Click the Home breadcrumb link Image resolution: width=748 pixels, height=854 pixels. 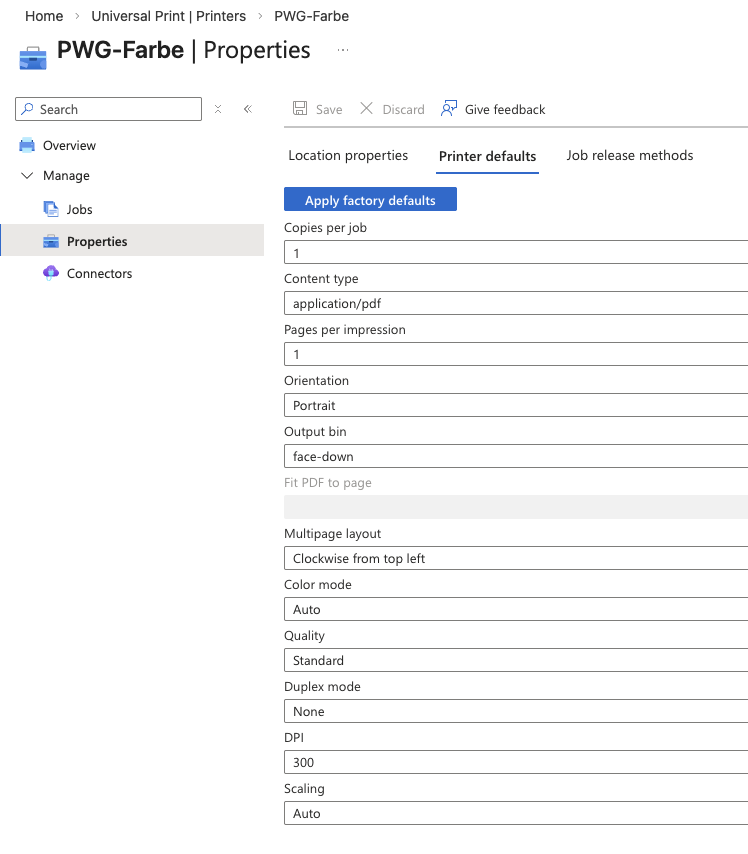tap(44, 16)
